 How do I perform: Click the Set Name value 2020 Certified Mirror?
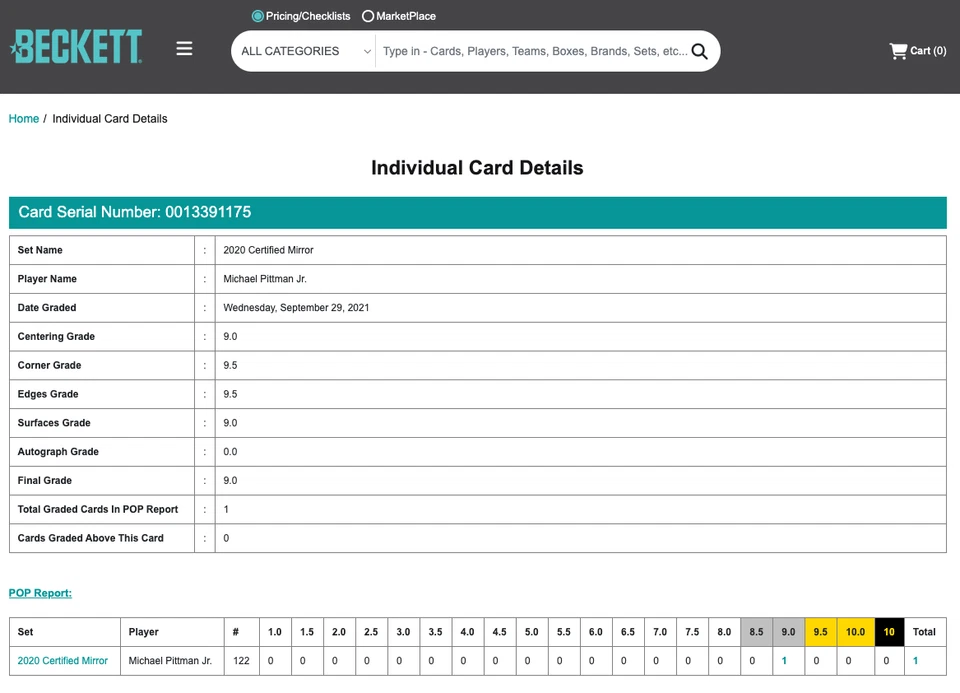[268, 250]
